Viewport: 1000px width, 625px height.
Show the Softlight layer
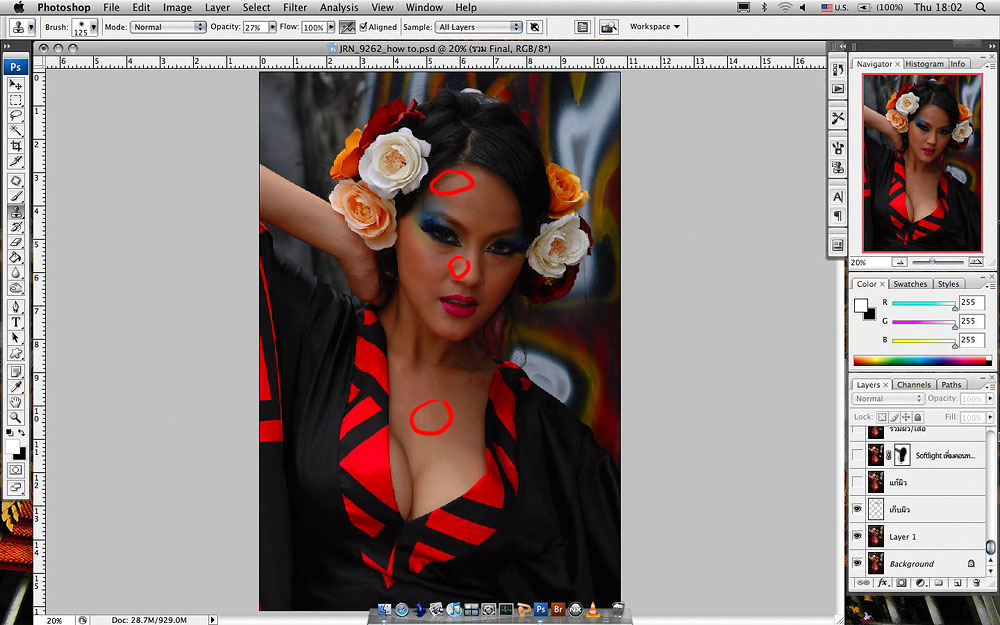point(857,455)
